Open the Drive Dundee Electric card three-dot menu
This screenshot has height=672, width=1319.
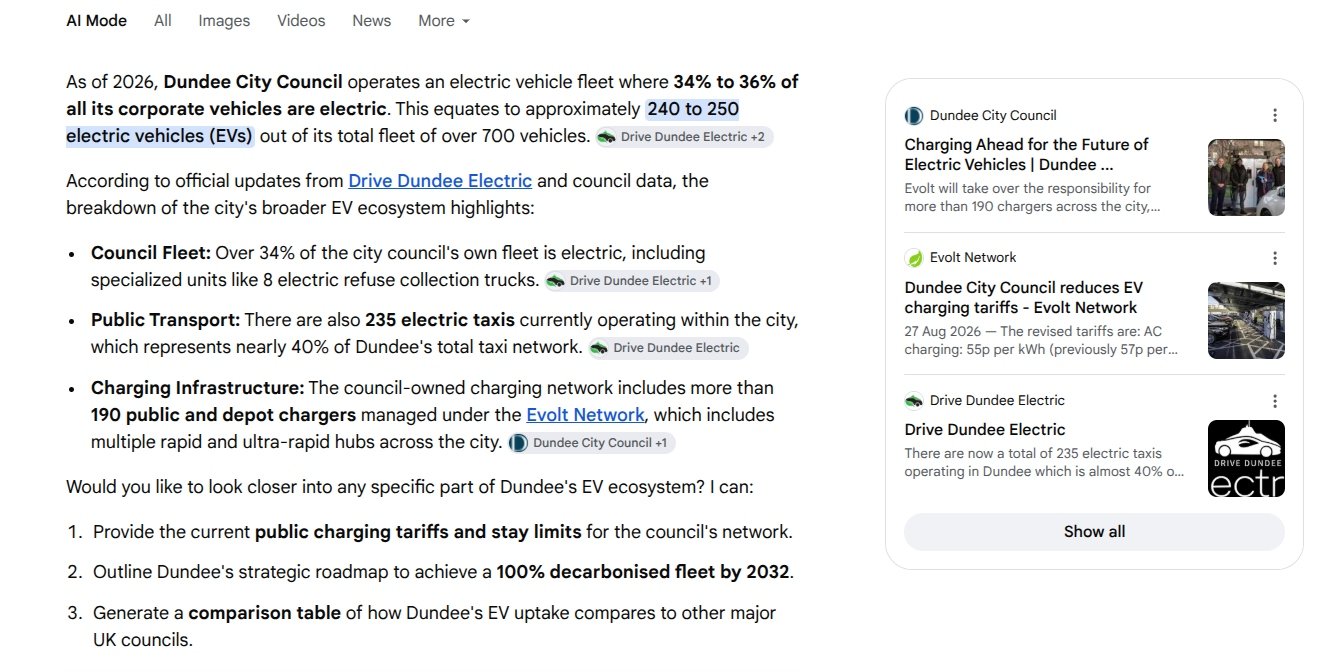1274,401
